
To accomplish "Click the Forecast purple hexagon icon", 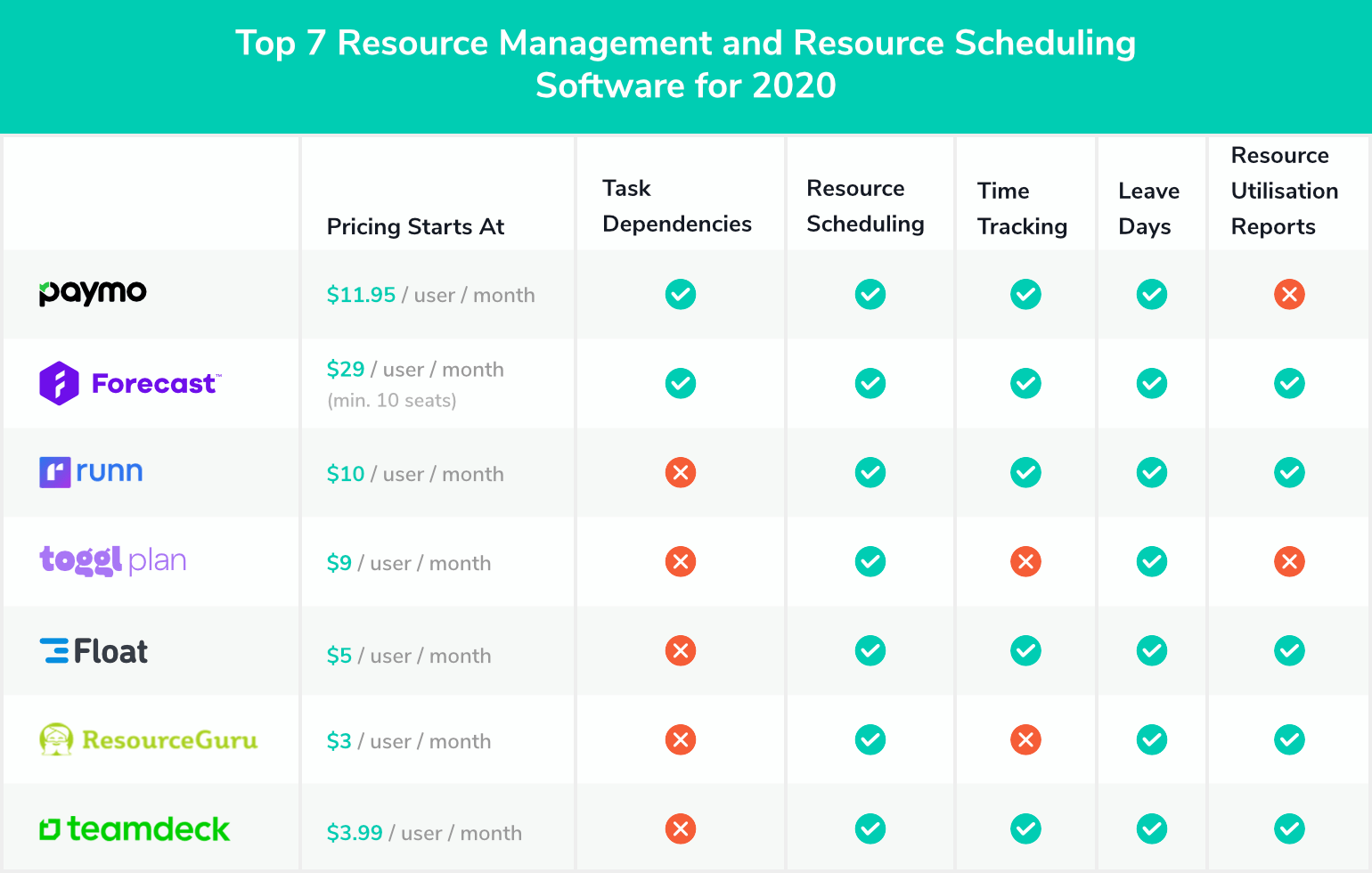I will [58, 383].
